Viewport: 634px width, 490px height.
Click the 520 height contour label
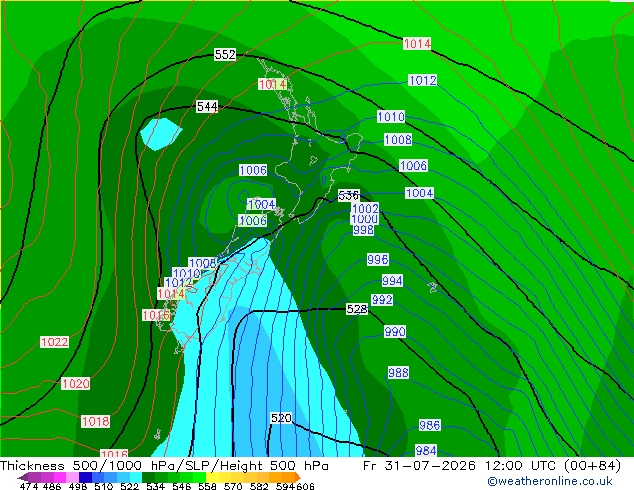281,418
